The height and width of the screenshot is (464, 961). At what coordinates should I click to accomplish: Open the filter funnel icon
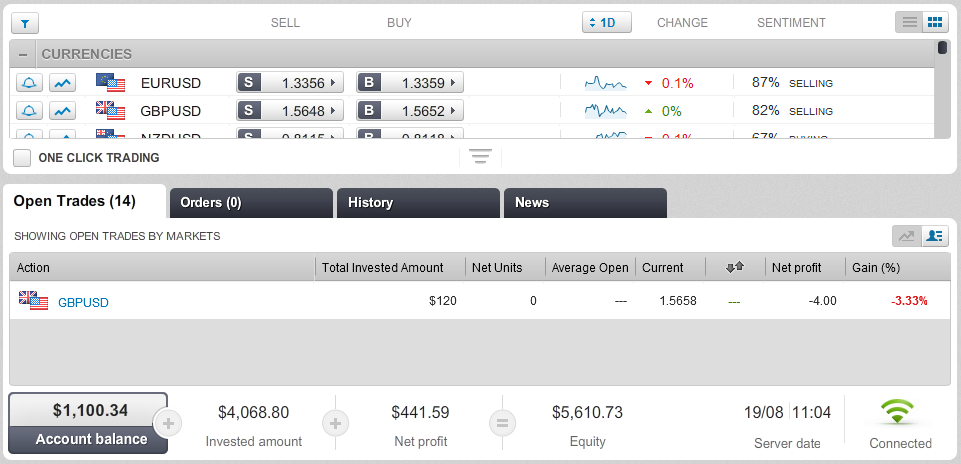(x=25, y=24)
